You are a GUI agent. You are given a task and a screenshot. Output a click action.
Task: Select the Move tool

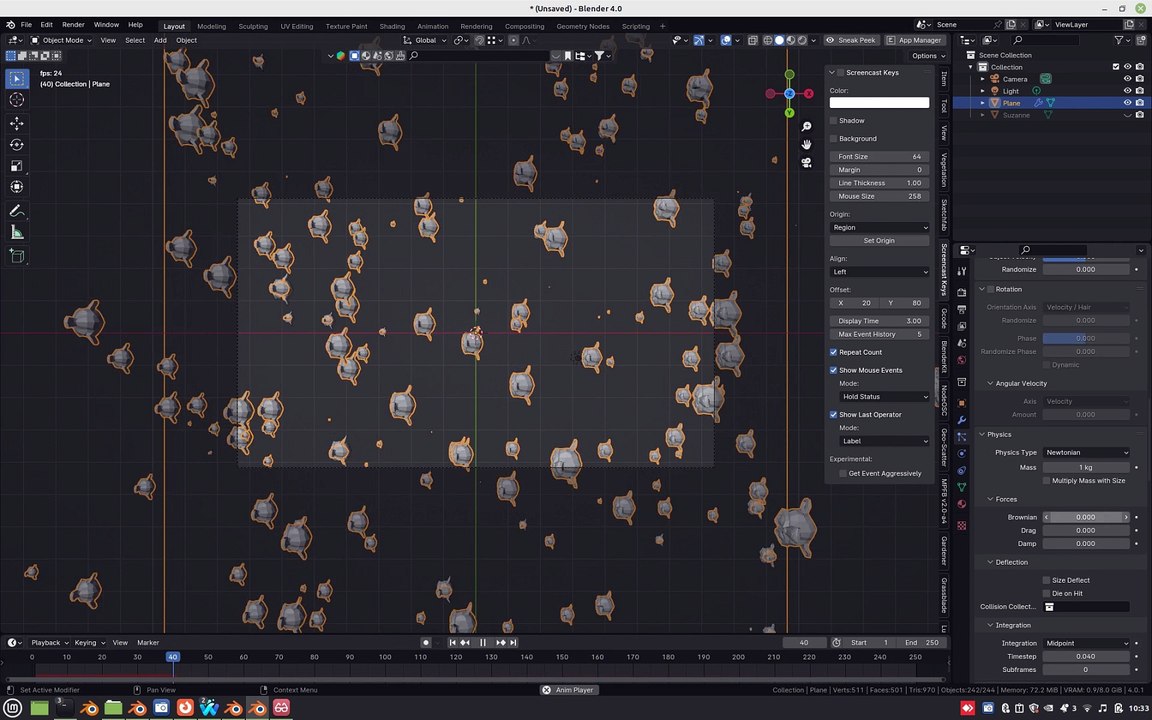click(17, 123)
